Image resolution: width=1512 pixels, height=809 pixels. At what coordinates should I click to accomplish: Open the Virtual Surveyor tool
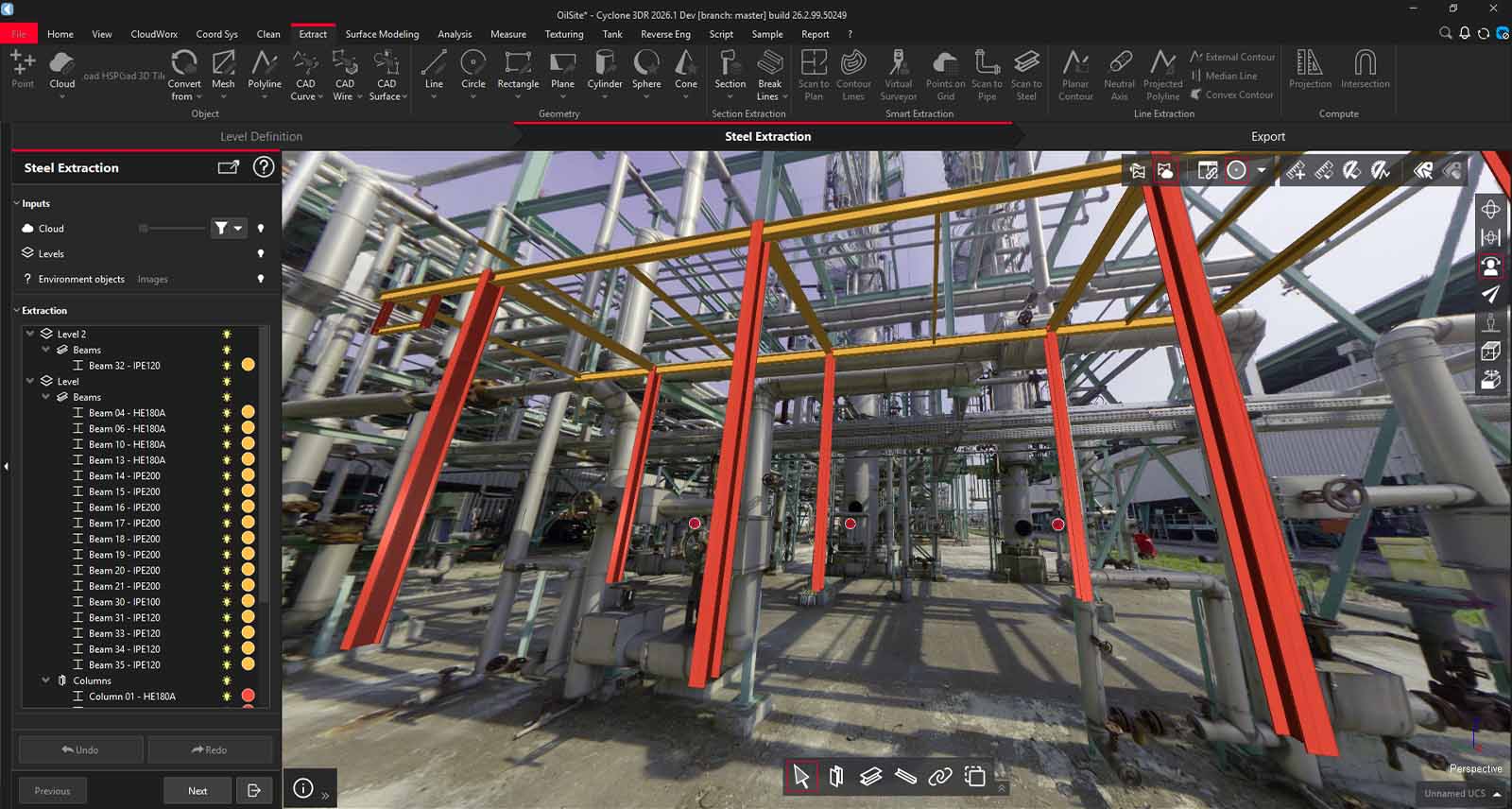pyautogui.click(x=898, y=76)
